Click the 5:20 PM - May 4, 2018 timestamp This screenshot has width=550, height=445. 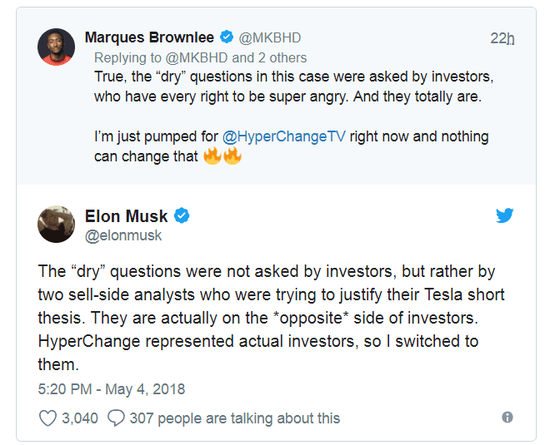pyautogui.click(x=112, y=389)
